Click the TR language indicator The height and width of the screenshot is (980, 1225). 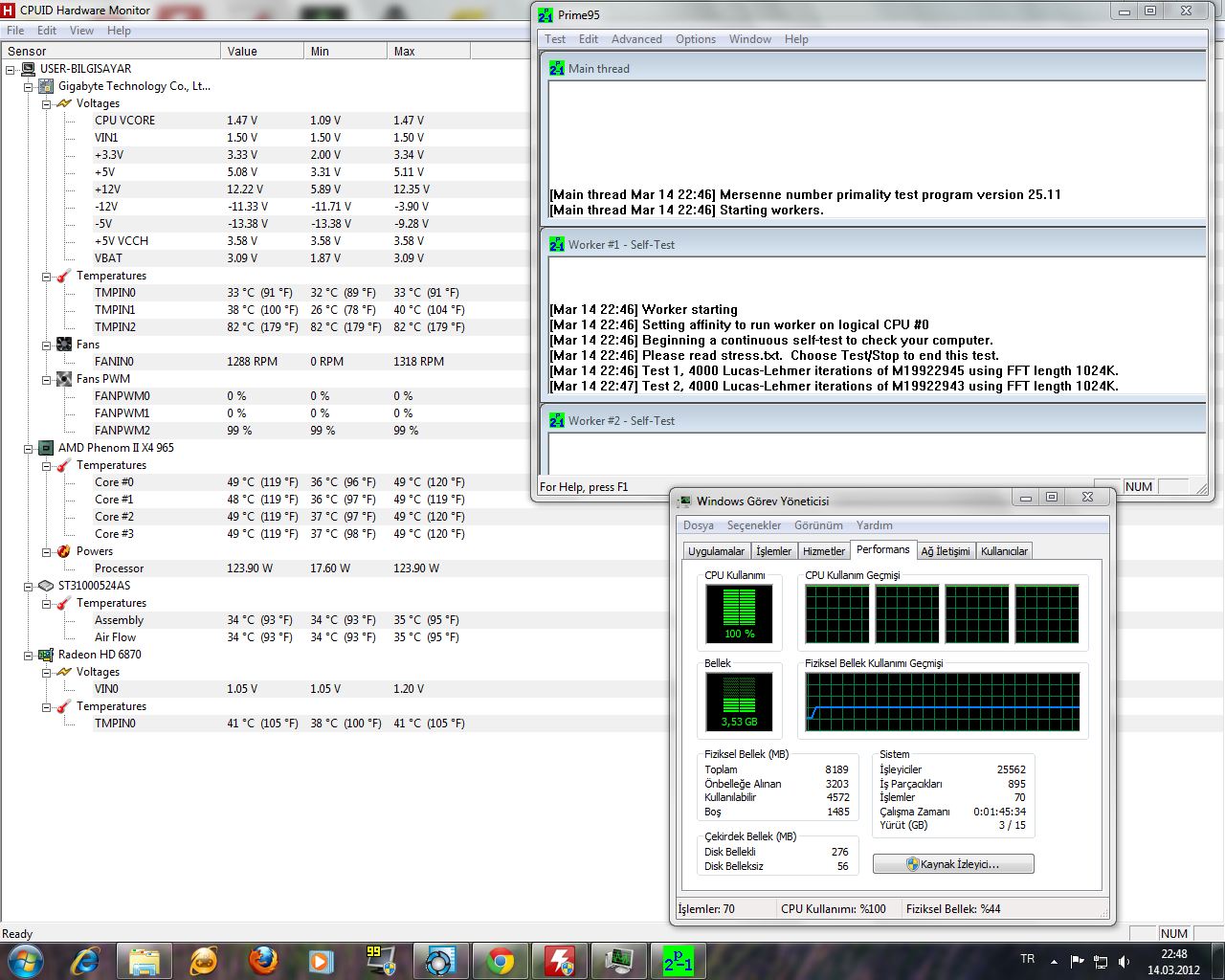(1027, 959)
